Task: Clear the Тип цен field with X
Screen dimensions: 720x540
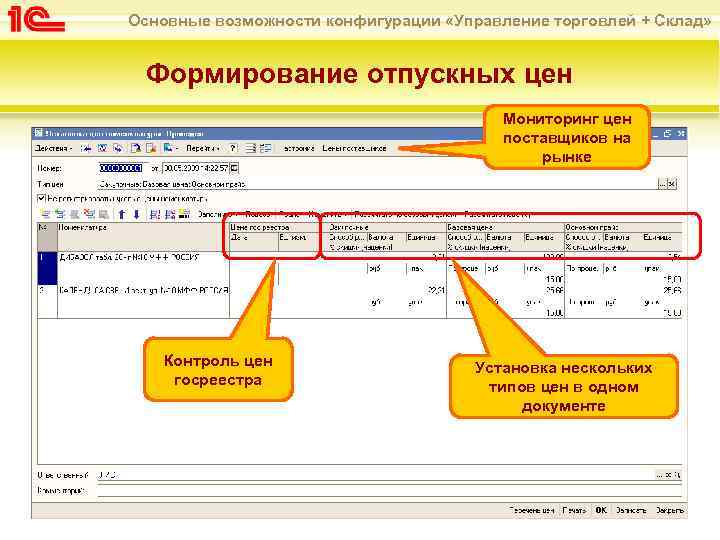Action: click(x=672, y=184)
